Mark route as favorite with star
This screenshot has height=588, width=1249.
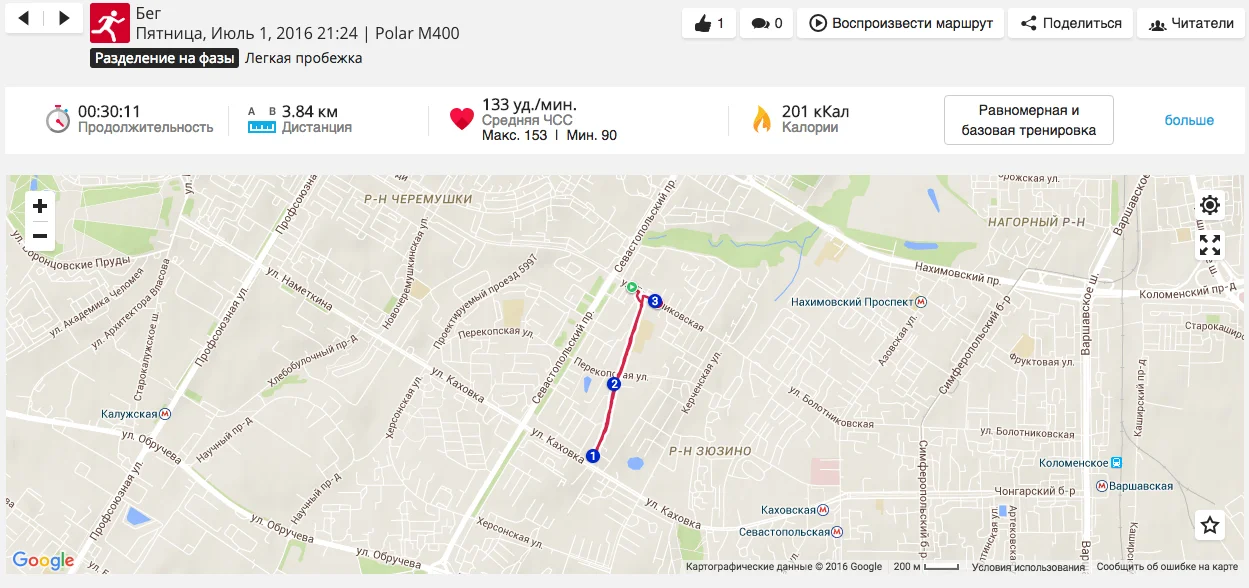tap(1210, 525)
